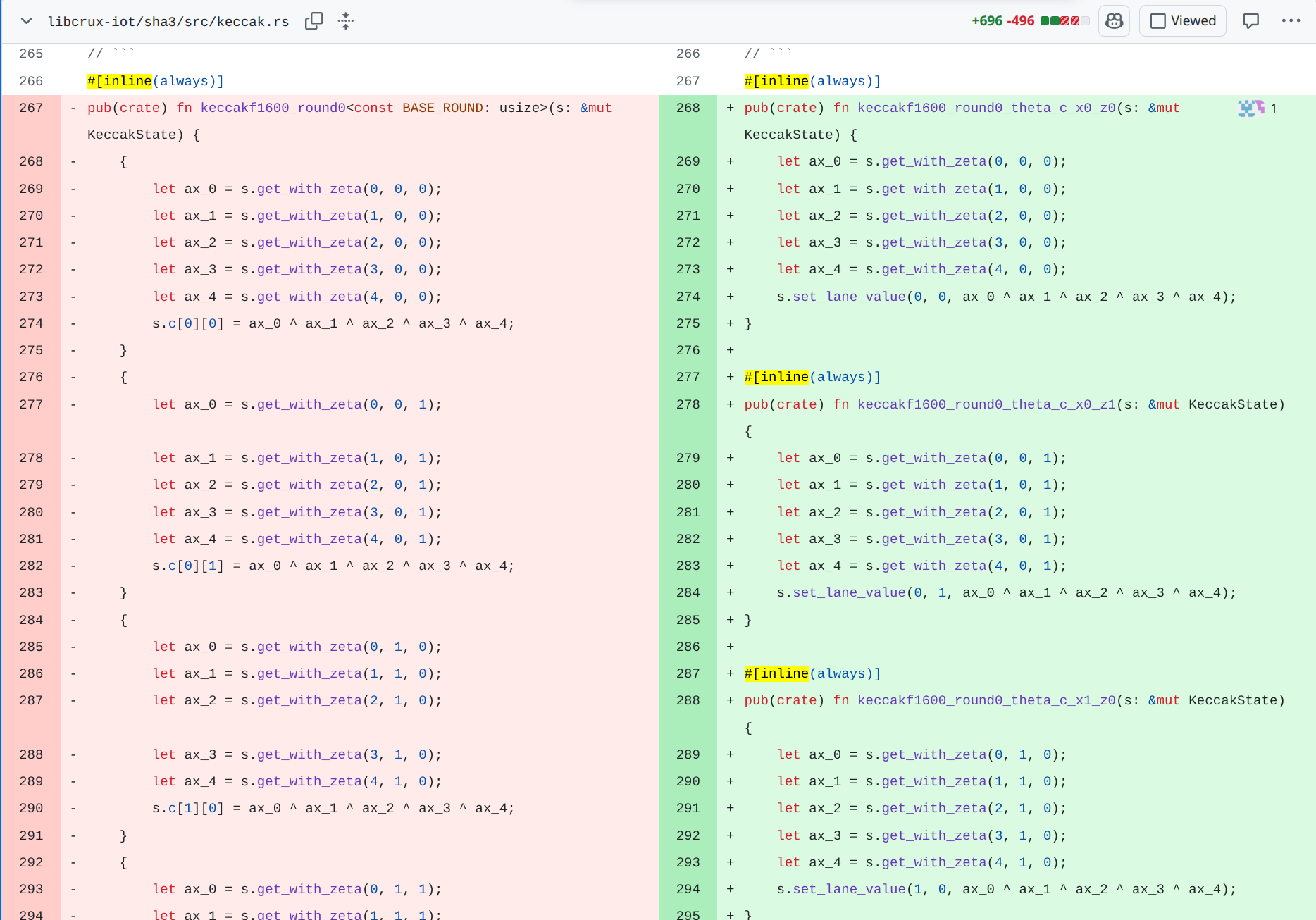Click the removed keccakf1600_round0 function name

coord(273,108)
